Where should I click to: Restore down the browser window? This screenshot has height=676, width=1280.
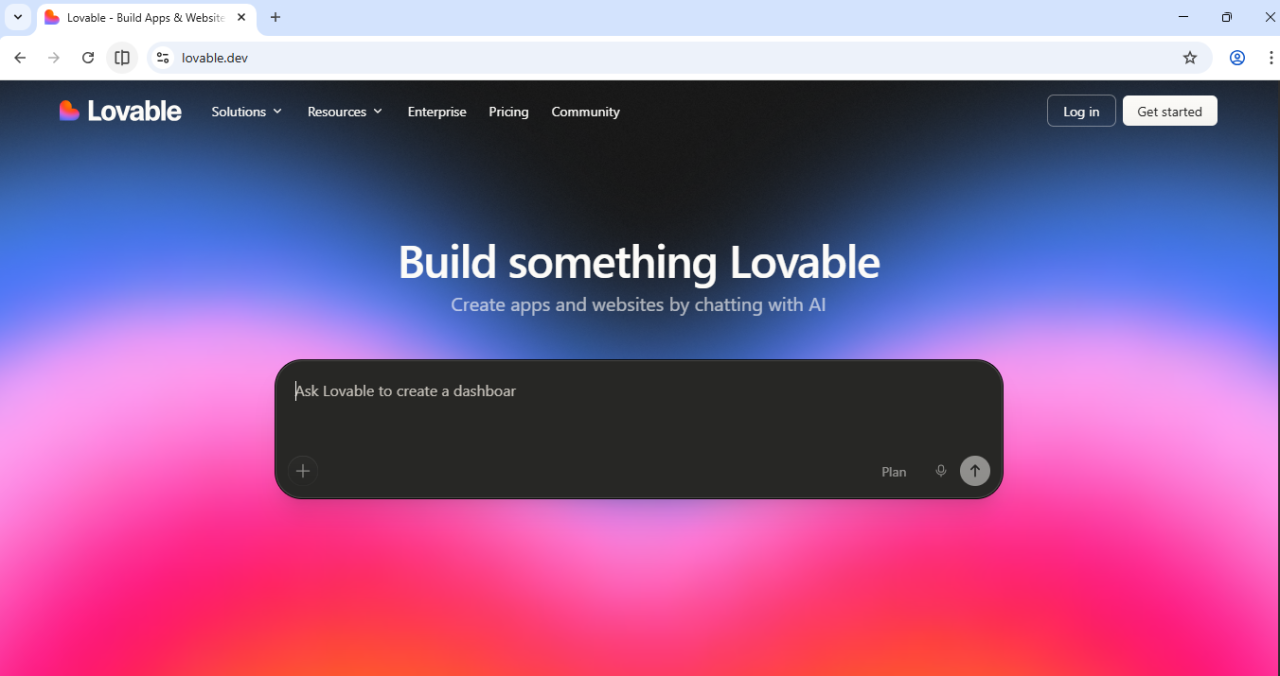point(1227,17)
